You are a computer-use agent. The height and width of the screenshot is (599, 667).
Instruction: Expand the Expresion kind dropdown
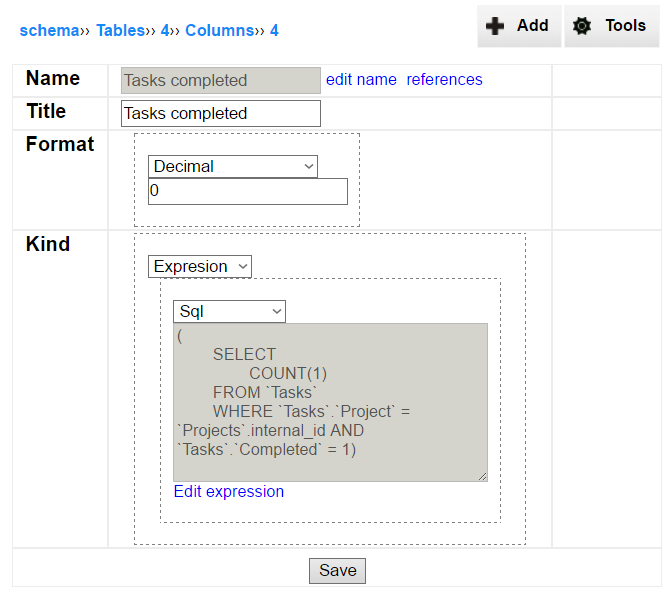[x=200, y=266]
